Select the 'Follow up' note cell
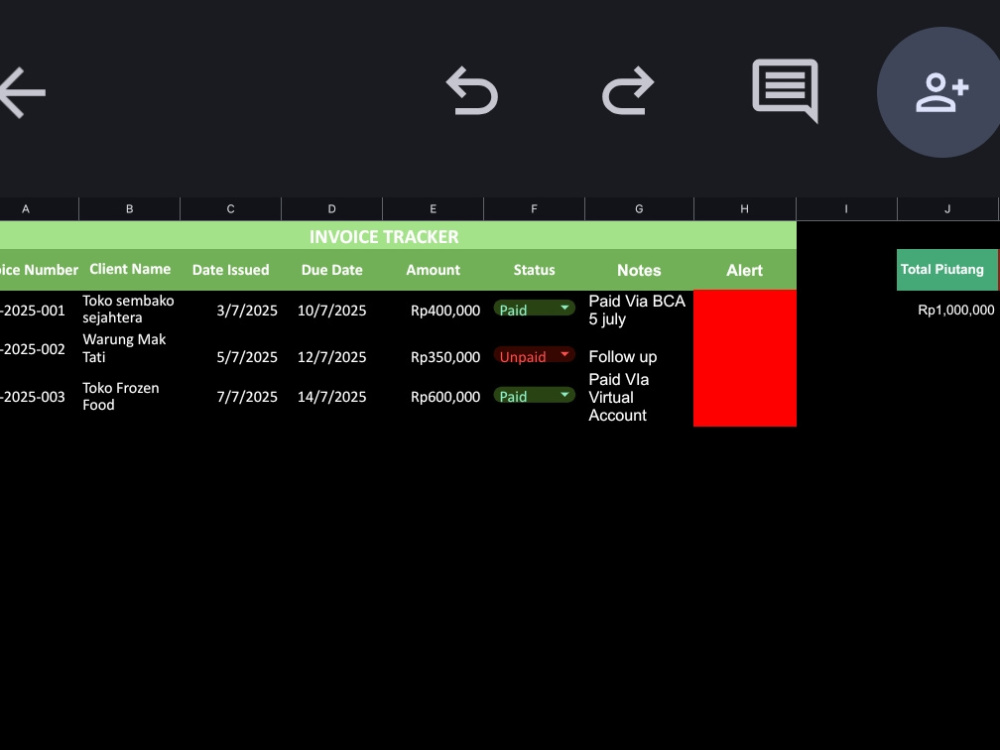1000x750 pixels. (639, 349)
